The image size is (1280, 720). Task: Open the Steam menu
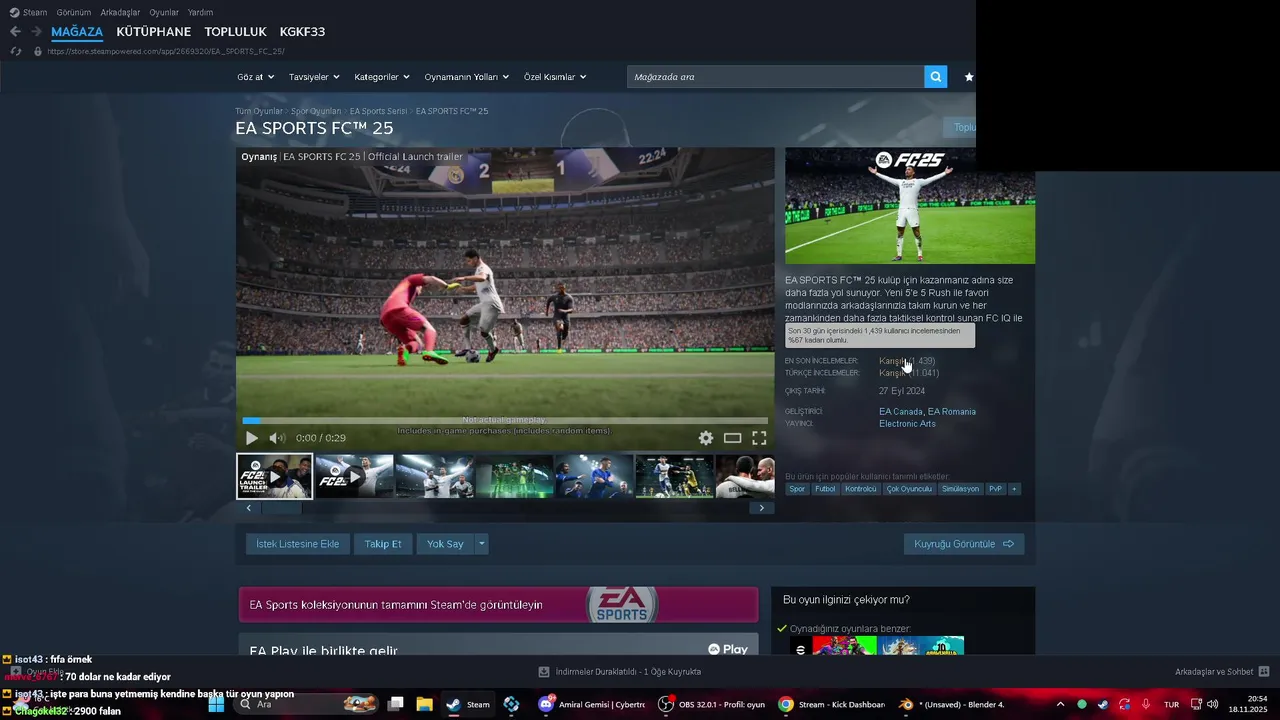point(28,12)
